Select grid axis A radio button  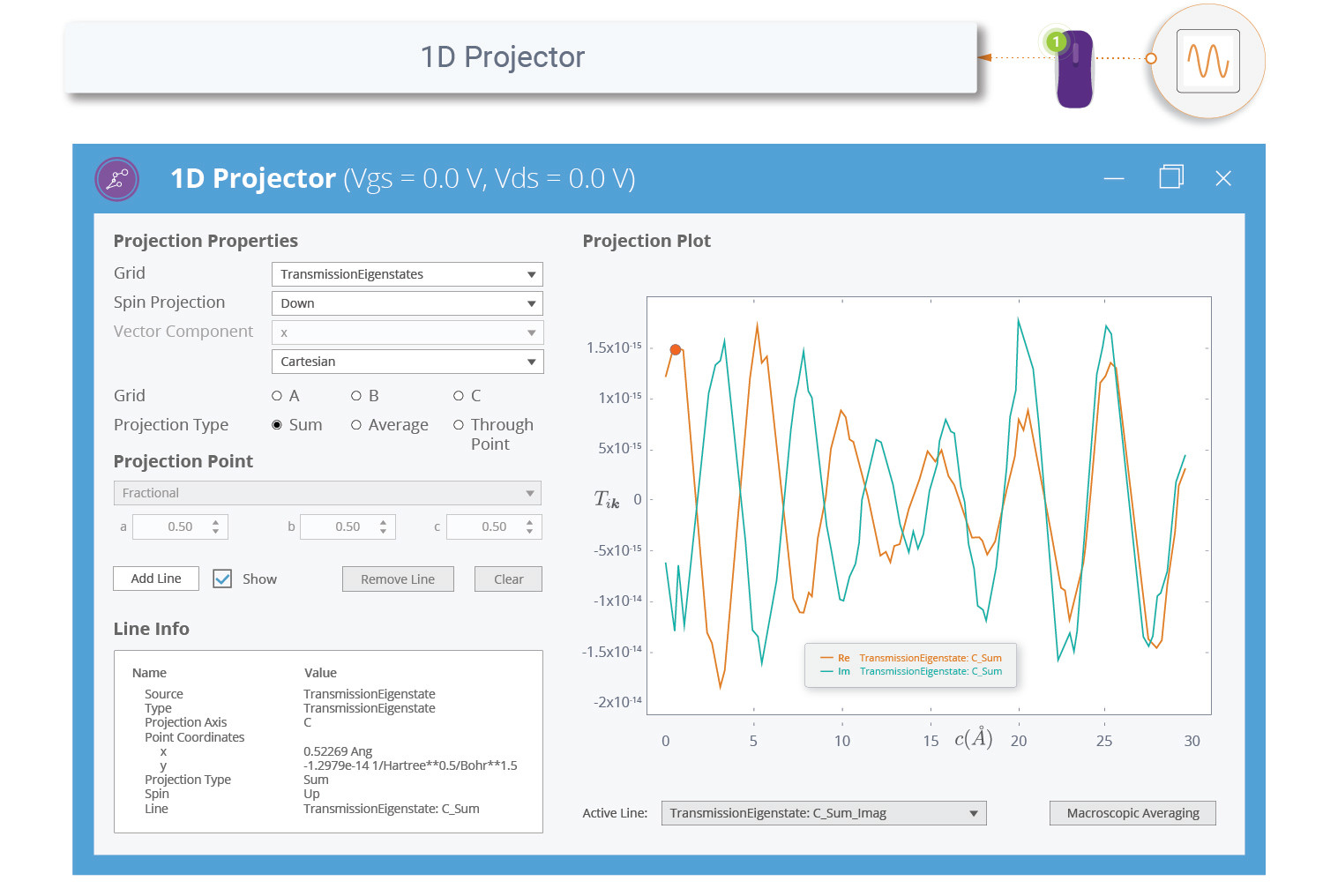click(x=277, y=396)
